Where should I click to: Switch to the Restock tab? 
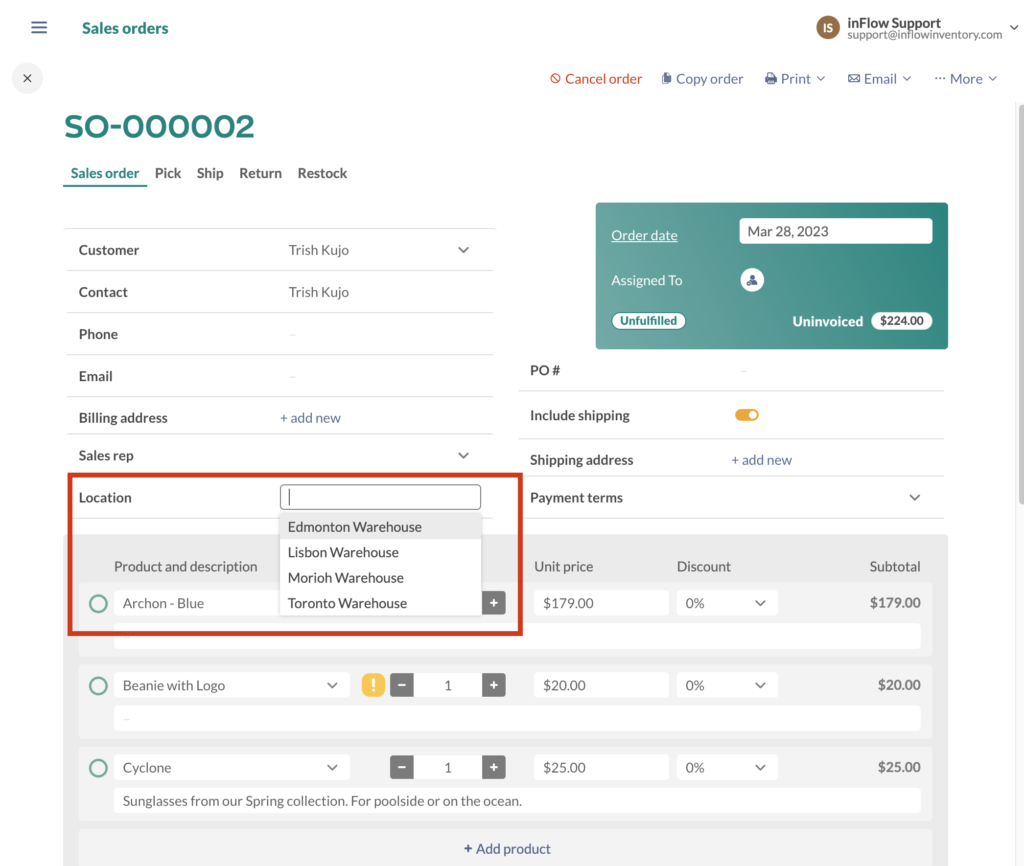tap(322, 173)
